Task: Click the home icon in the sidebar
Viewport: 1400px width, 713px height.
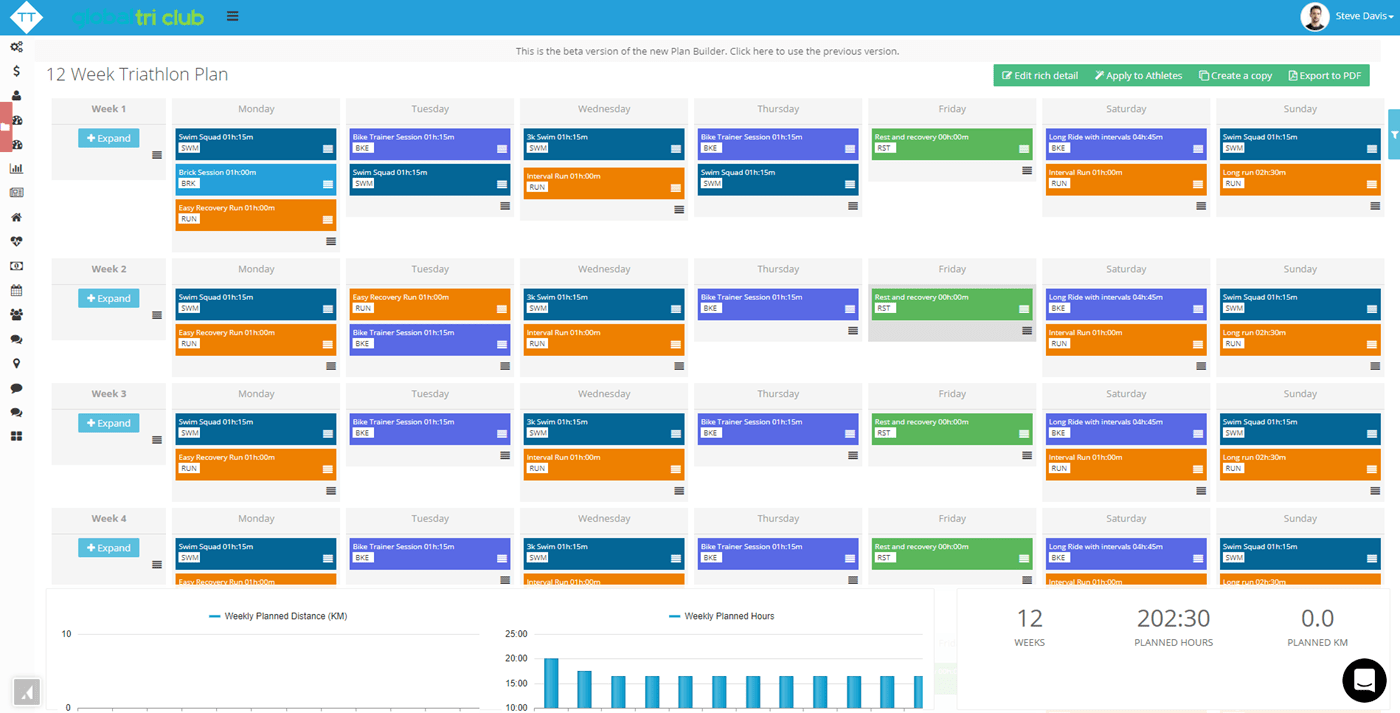Action: coord(15,216)
